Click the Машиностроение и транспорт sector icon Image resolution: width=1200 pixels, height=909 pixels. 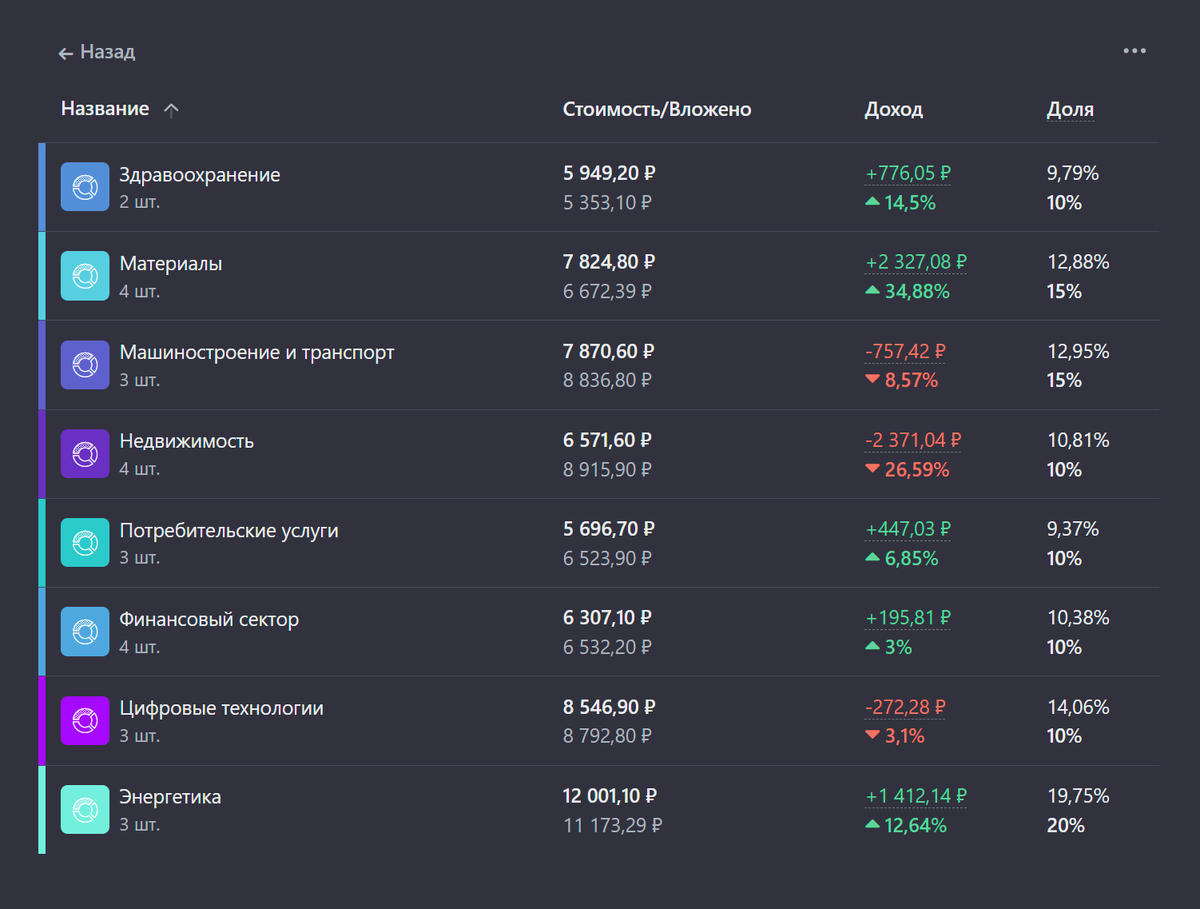click(x=84, y=365)
